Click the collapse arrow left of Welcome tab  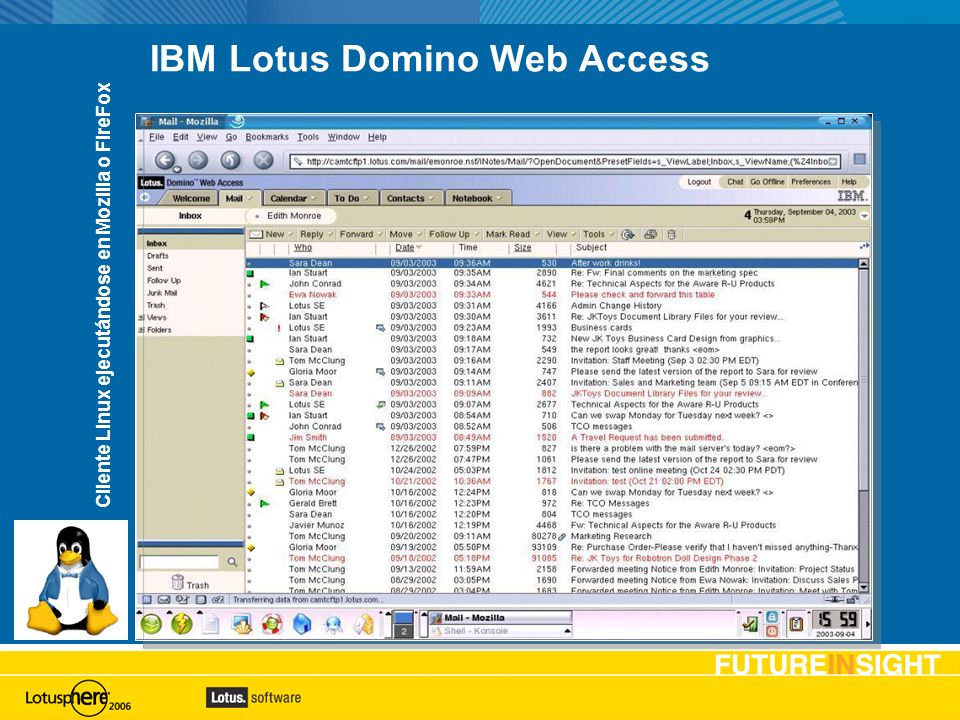[145, 198]
